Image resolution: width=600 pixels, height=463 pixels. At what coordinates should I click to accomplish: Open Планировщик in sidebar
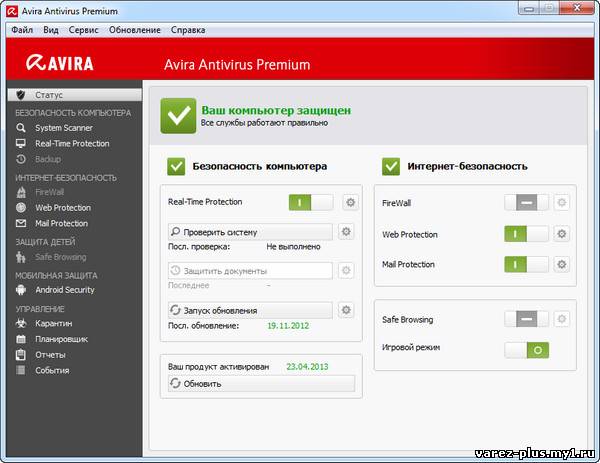[x=62, y=339]
